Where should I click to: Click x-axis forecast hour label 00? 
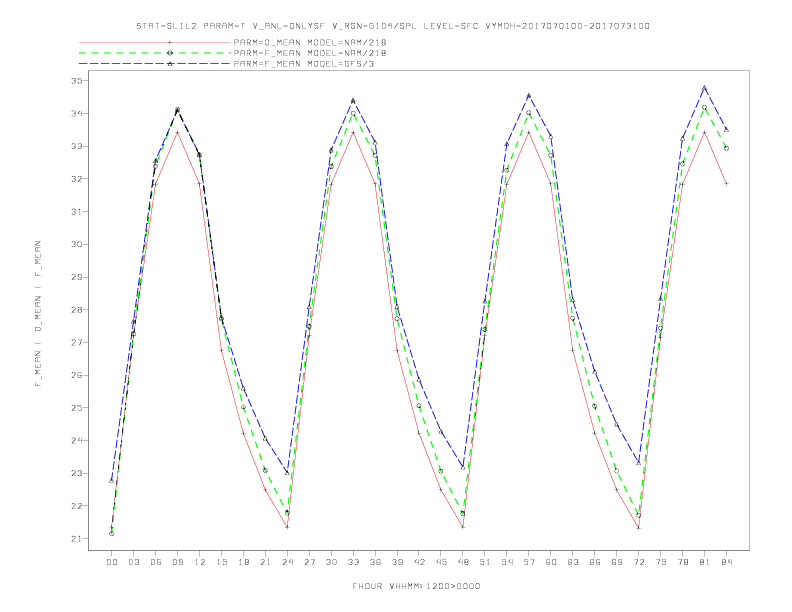[112, 562]
